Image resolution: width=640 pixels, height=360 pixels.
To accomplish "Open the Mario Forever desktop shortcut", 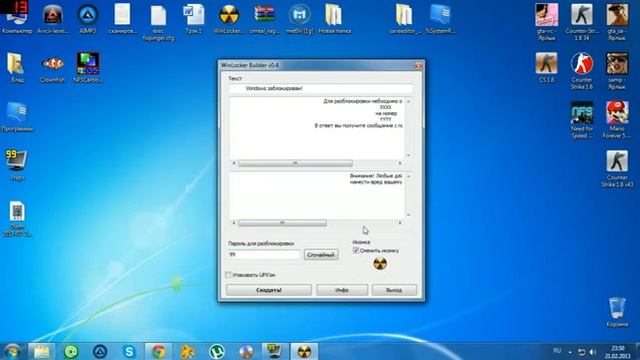I will pyautogui.click(x=617, y=120).
